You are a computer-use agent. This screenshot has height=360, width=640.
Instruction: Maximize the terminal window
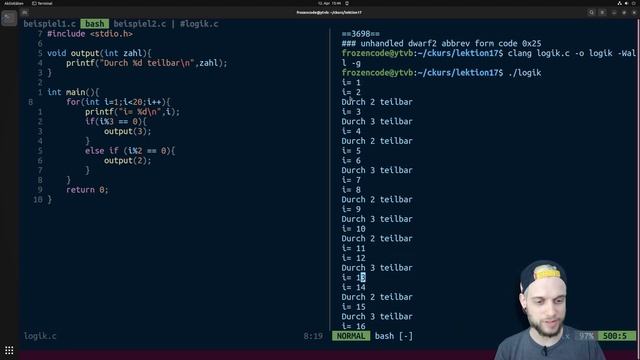(x=624, y=13)
